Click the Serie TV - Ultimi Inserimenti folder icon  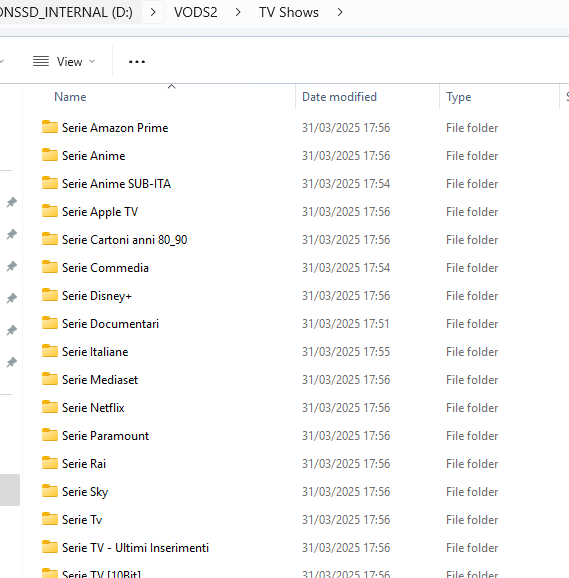click(x=50, y=547)
